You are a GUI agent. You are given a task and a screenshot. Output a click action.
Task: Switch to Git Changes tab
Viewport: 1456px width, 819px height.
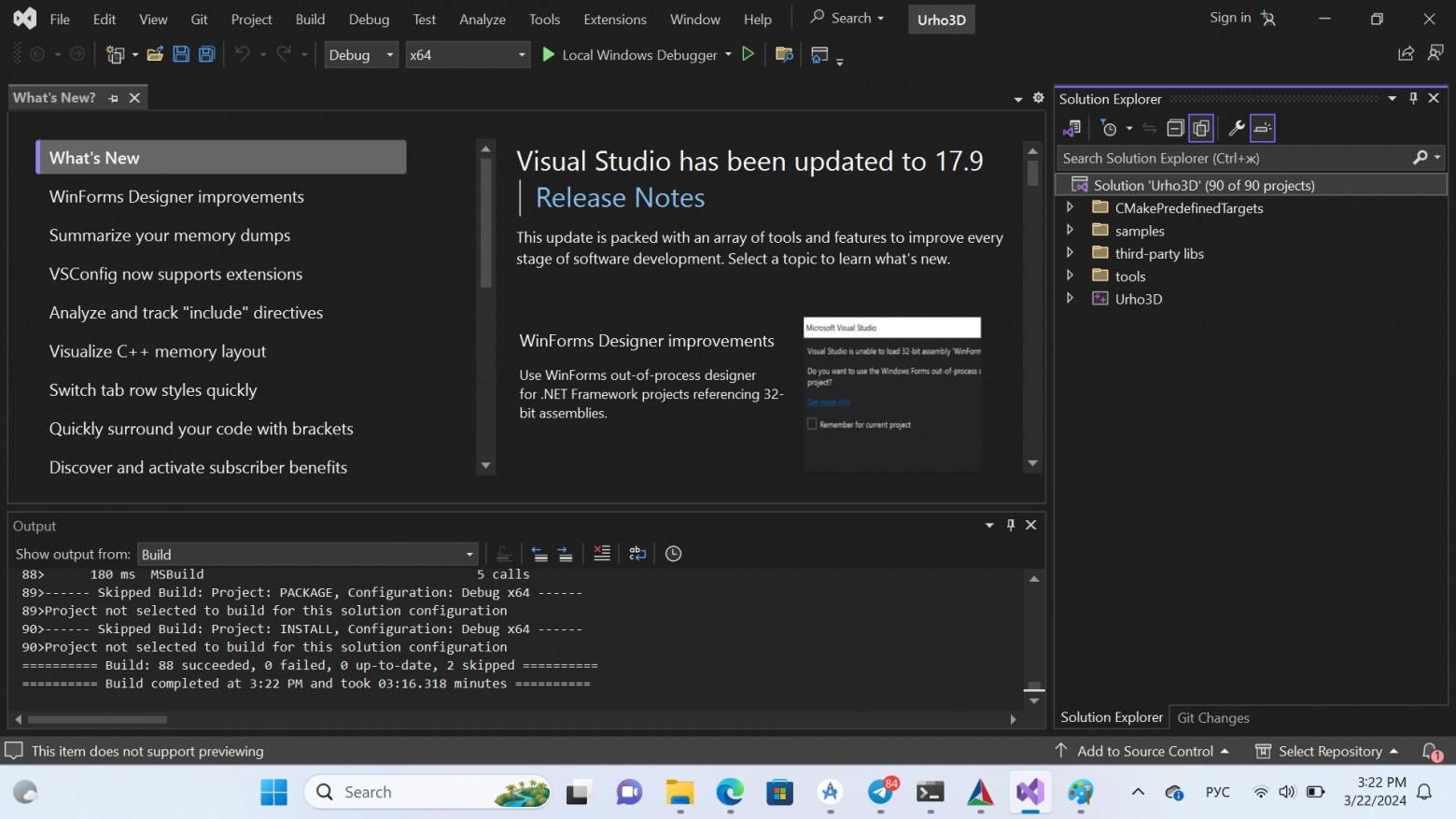pos(1213,717)
